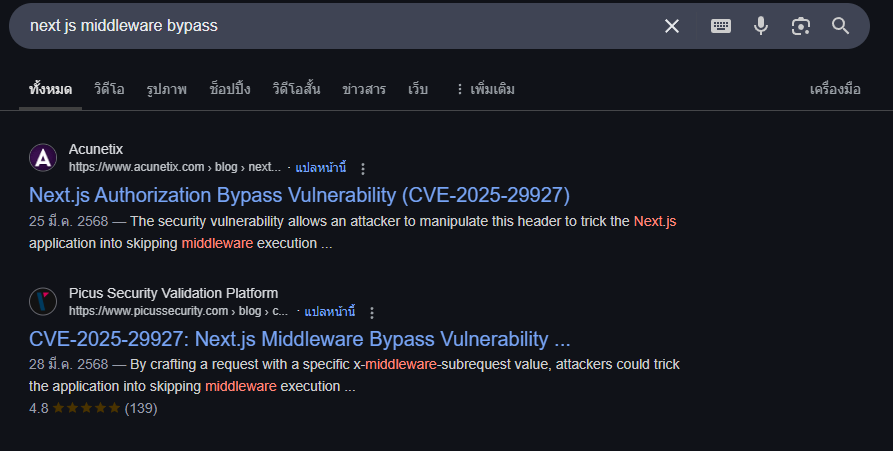Open CVE-2025-29927 Middleware Bypass Vulnerability result

coord(300,339)
